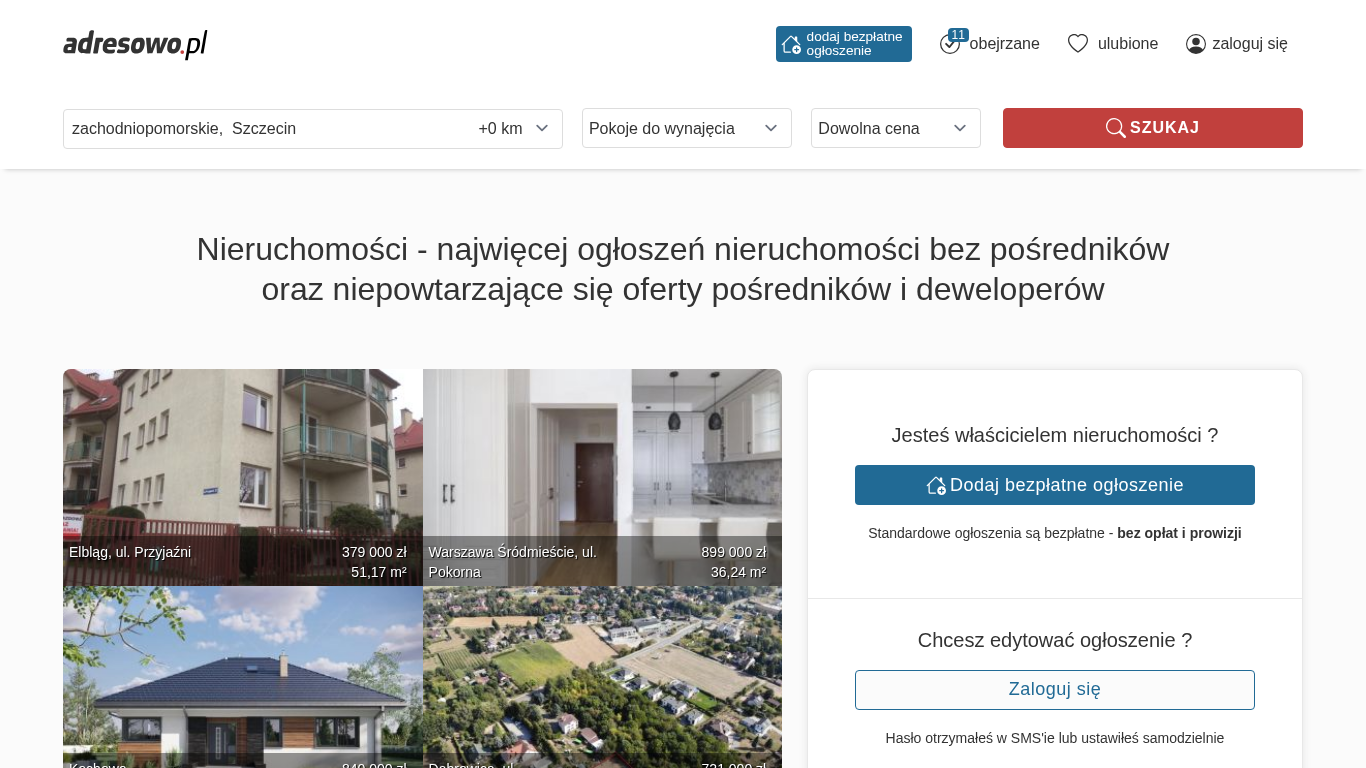1366x768 pixels.
Task: Click the heart favorites icon
Action: [x=1077, y=44]
